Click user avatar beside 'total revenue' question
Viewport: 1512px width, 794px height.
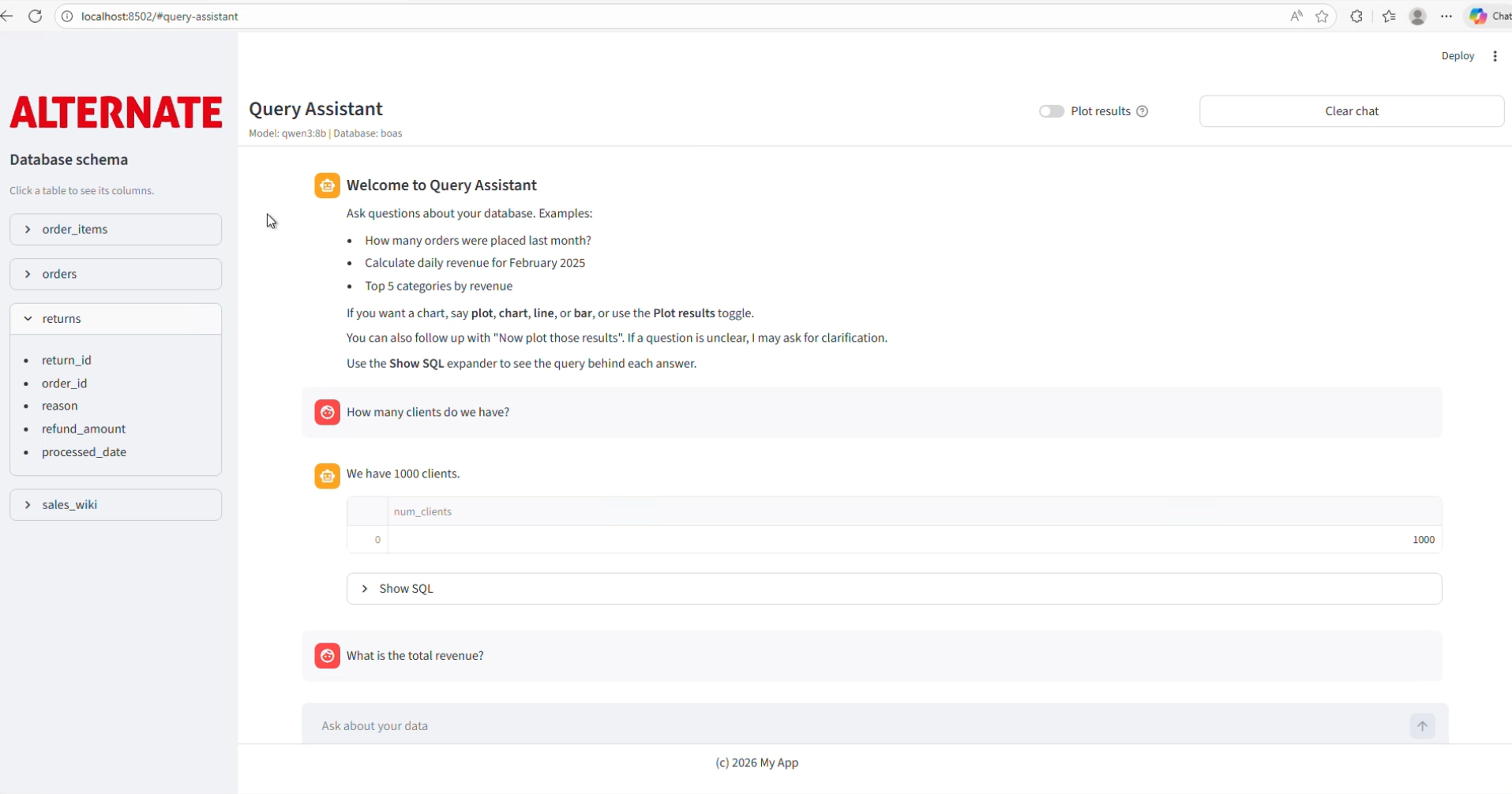328,656
